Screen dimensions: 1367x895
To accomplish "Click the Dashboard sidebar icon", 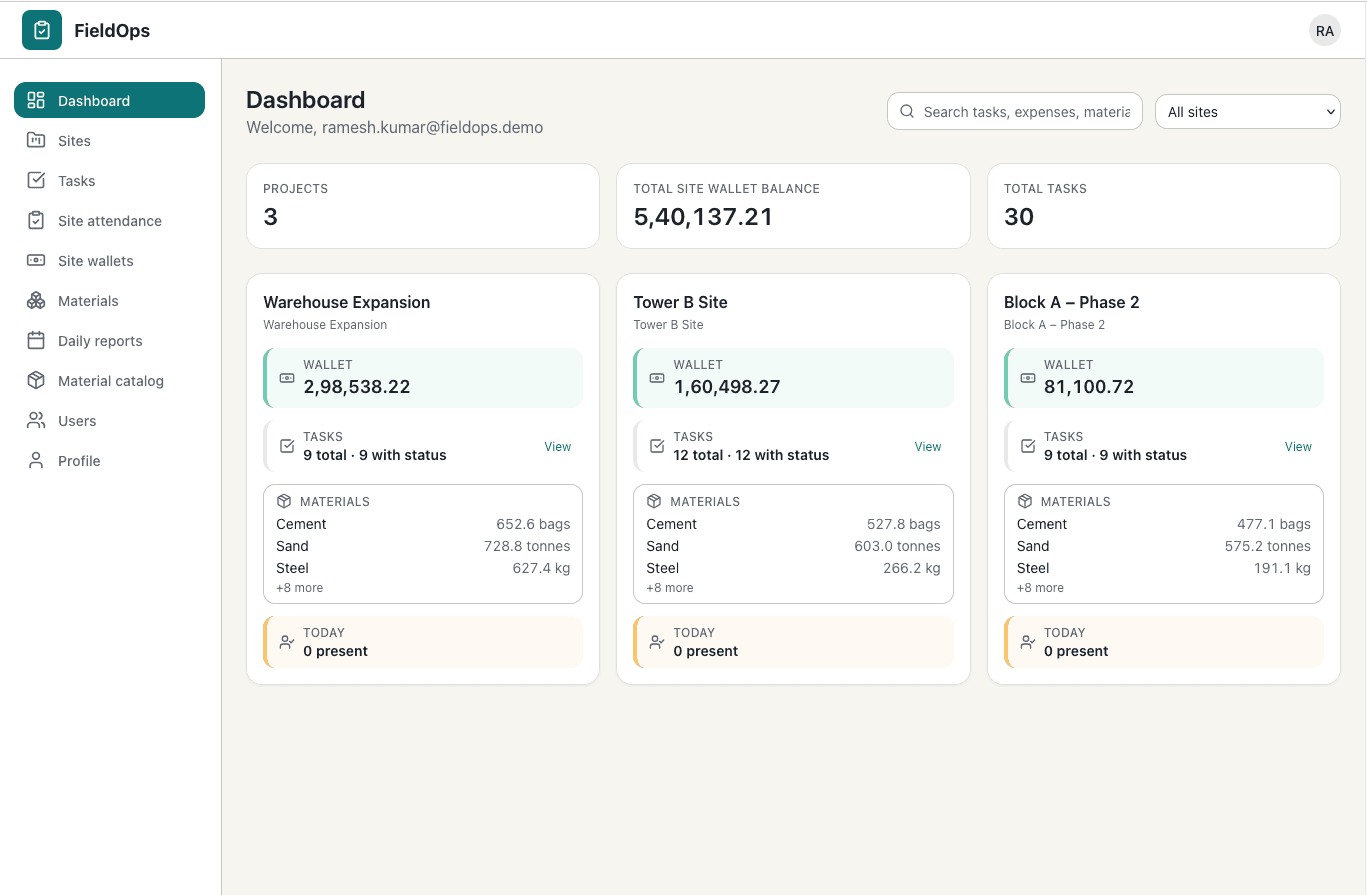I will click(x=36, y=100).
